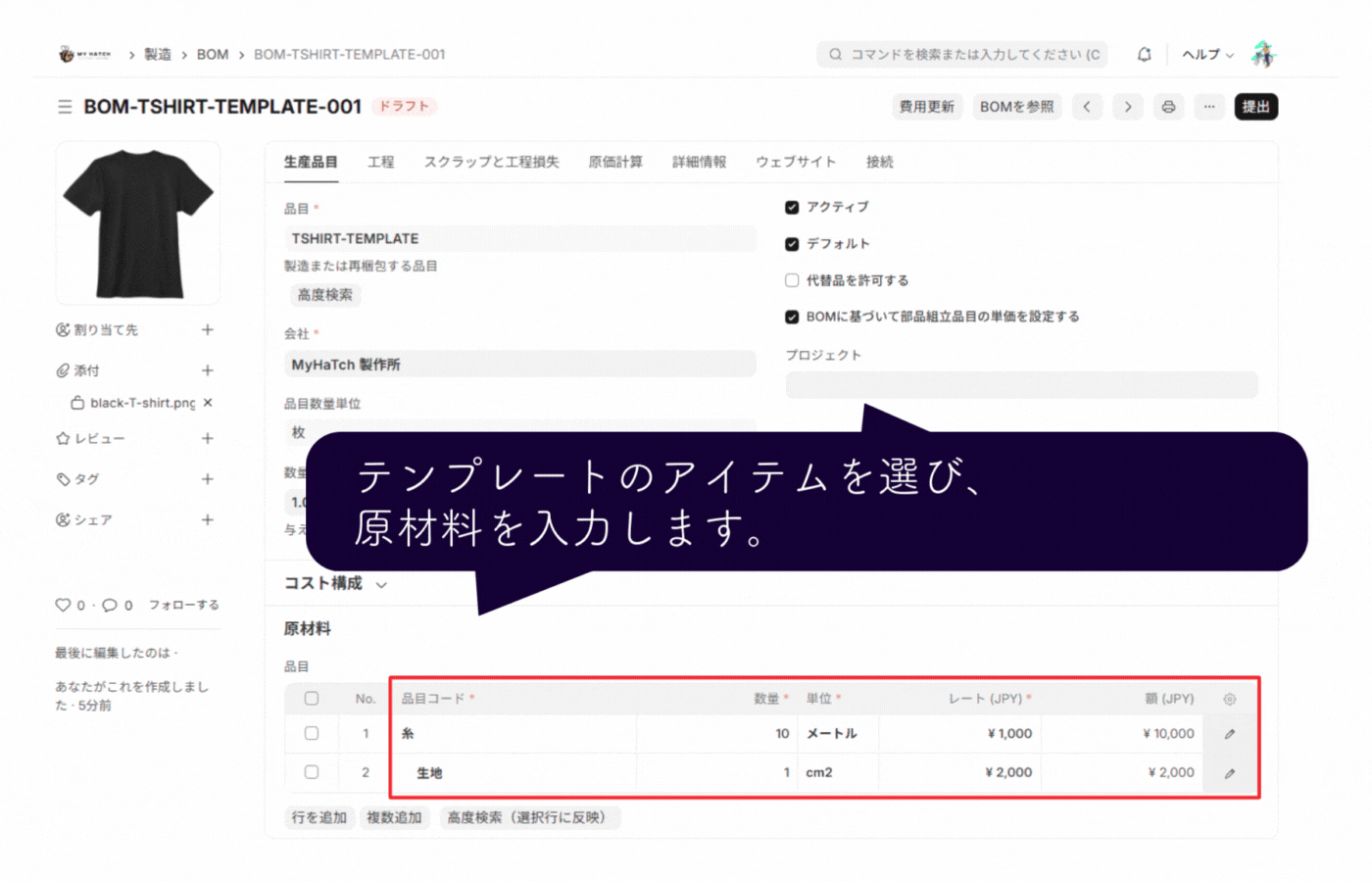Click the edit pencil on the 糸 row

pyautogui.click(x=1231, y=733)
